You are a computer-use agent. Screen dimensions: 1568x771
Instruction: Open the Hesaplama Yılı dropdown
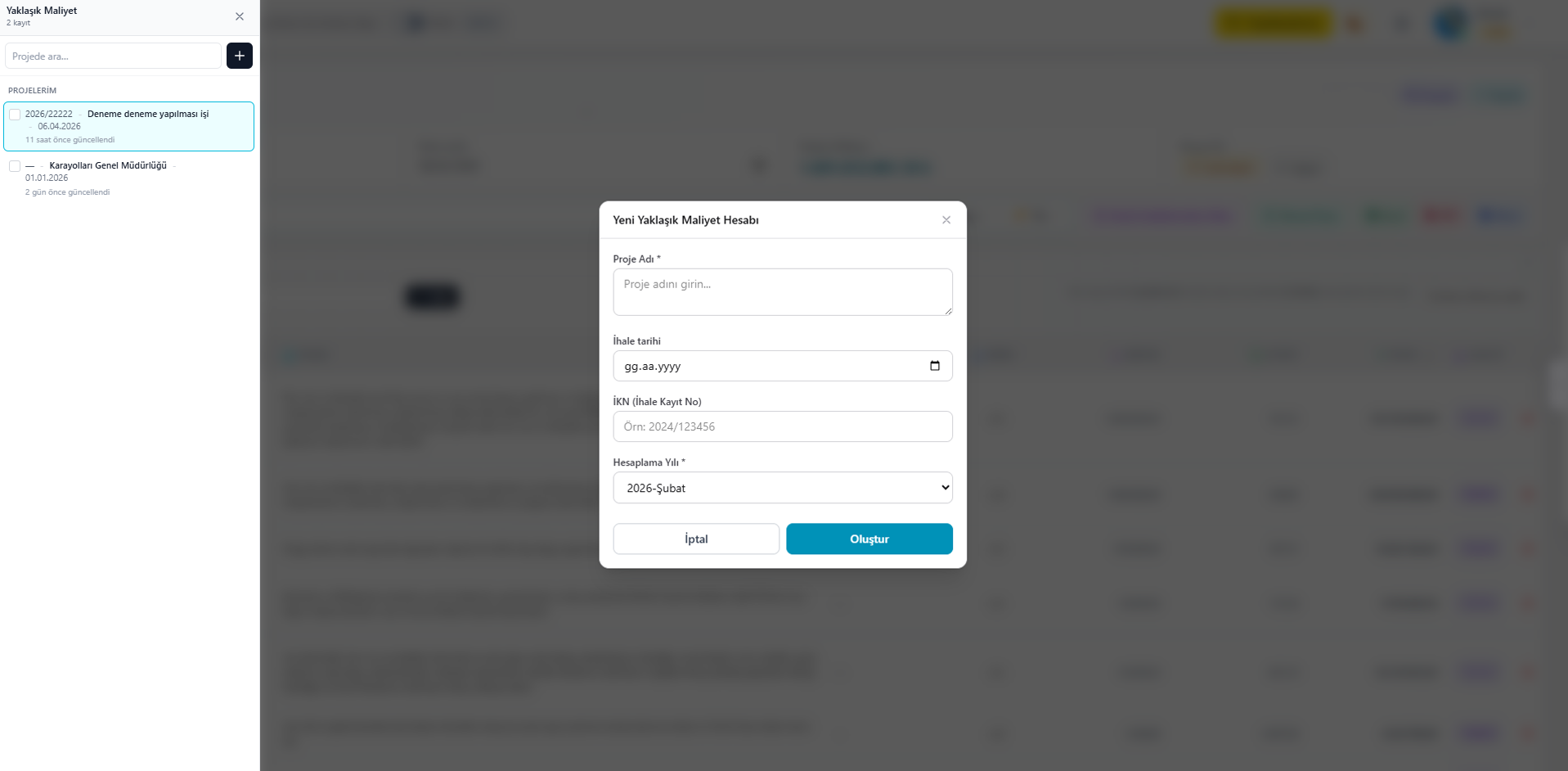(782, 488)
